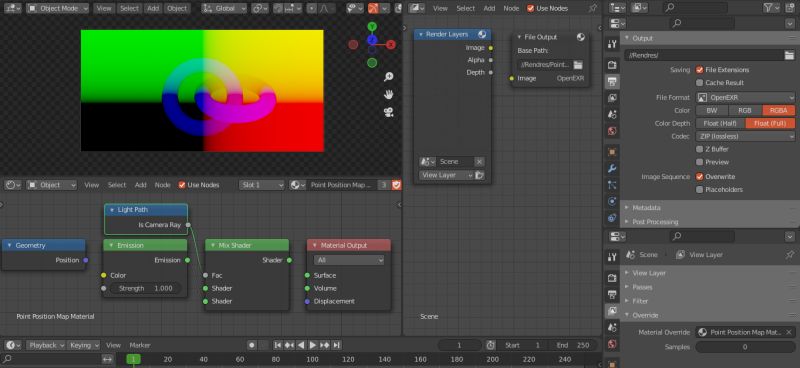Open timeline Marker menu
The height and width of the screenshot is (368, 800).
point(140,345)
